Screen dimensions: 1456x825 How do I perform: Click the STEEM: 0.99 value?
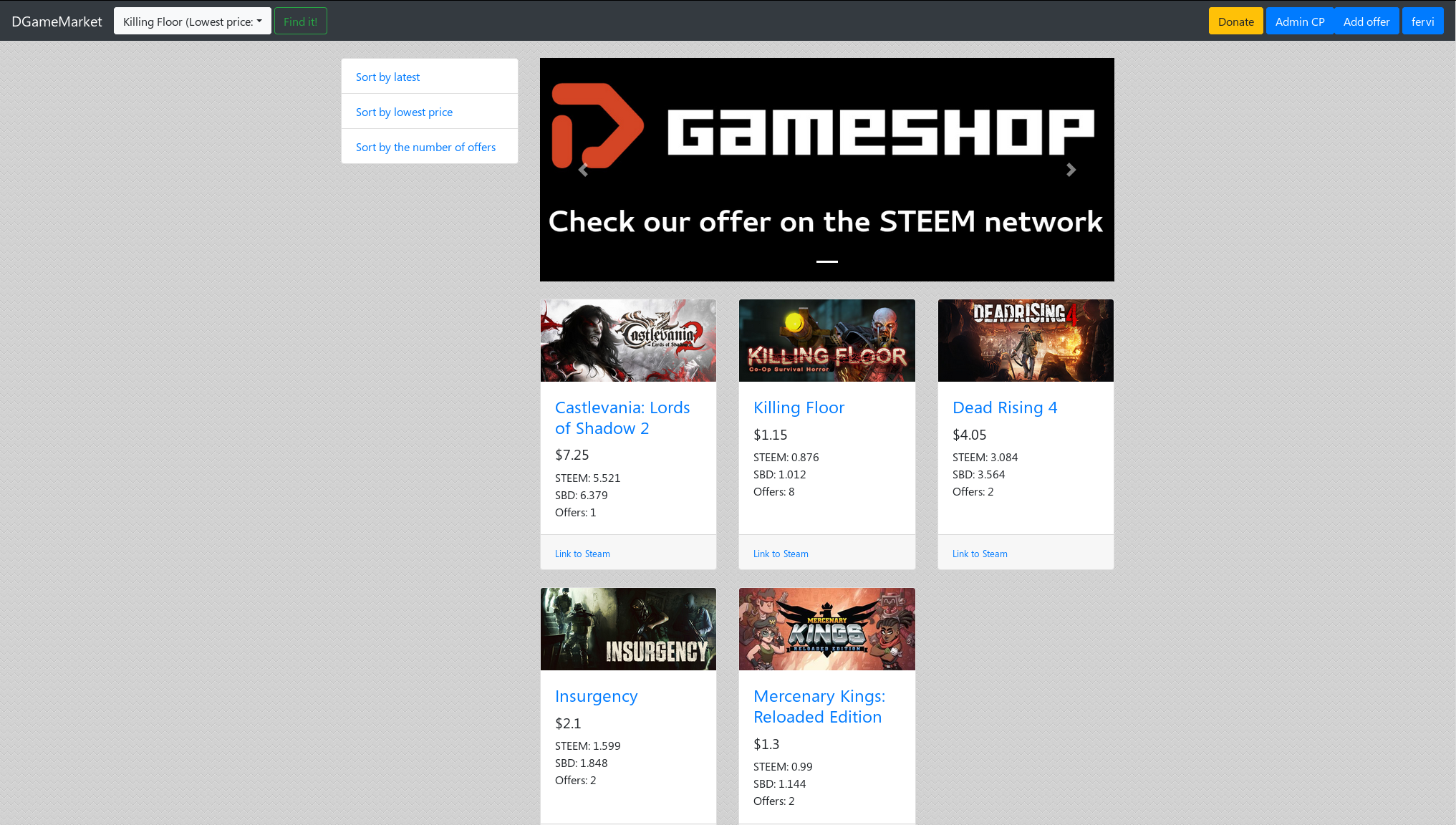pyautogui.click(x=783, y=766)
